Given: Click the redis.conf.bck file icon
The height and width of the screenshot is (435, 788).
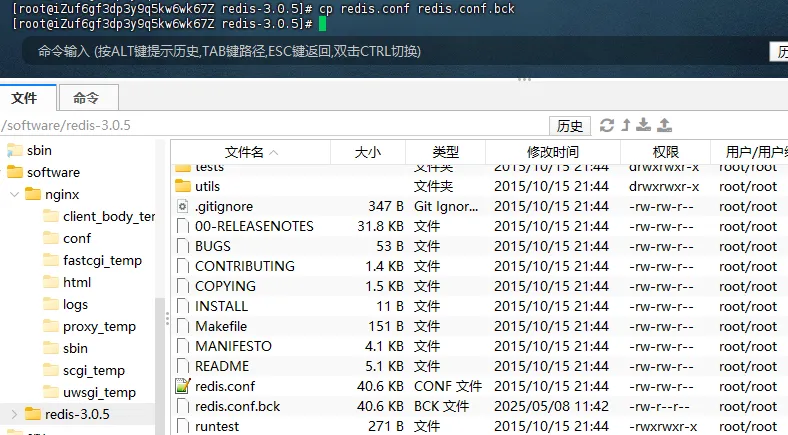Looking at the screenshot, I should pyautogui.click(x=183, y=406).
